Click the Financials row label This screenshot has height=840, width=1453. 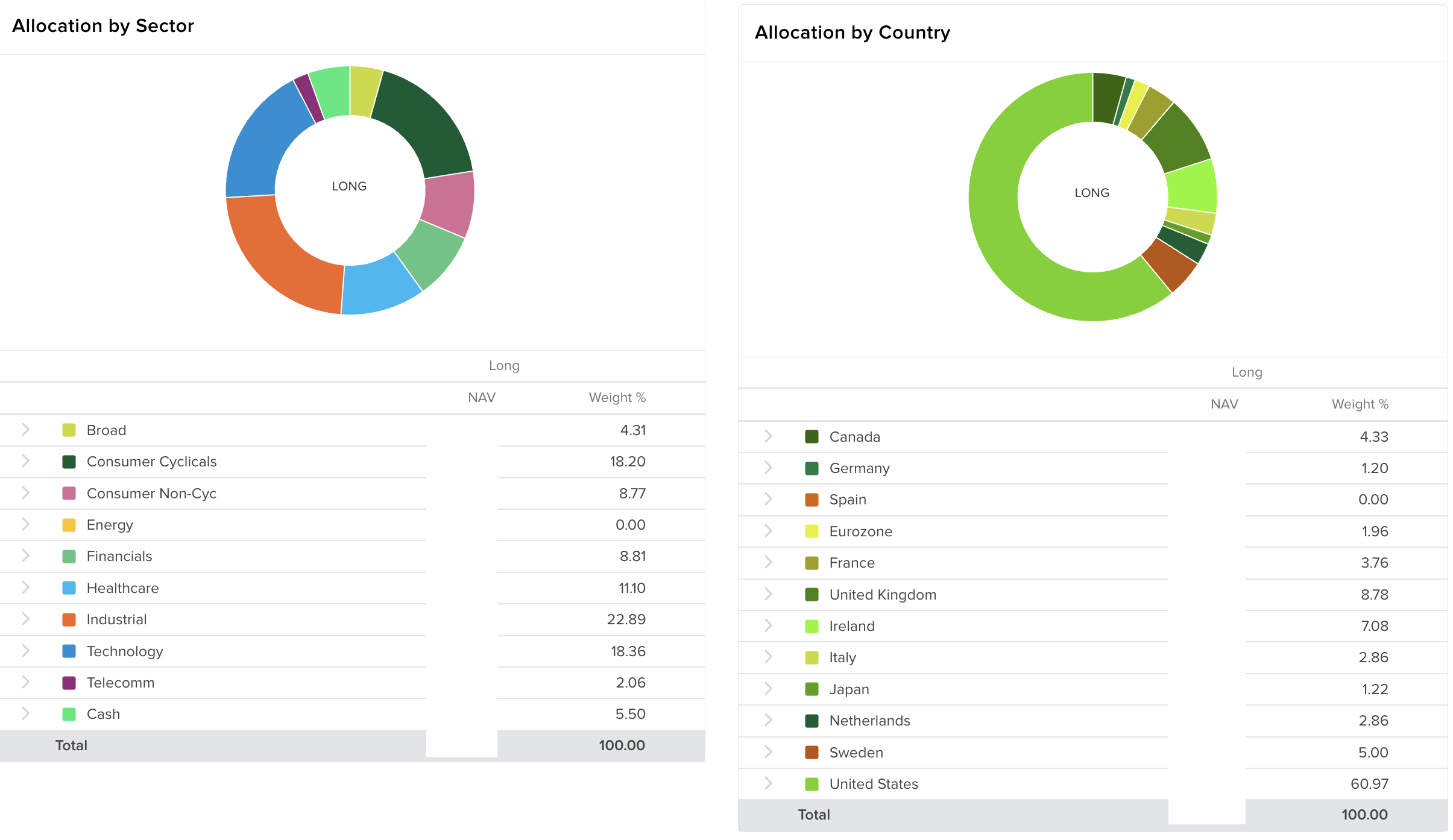119,556
